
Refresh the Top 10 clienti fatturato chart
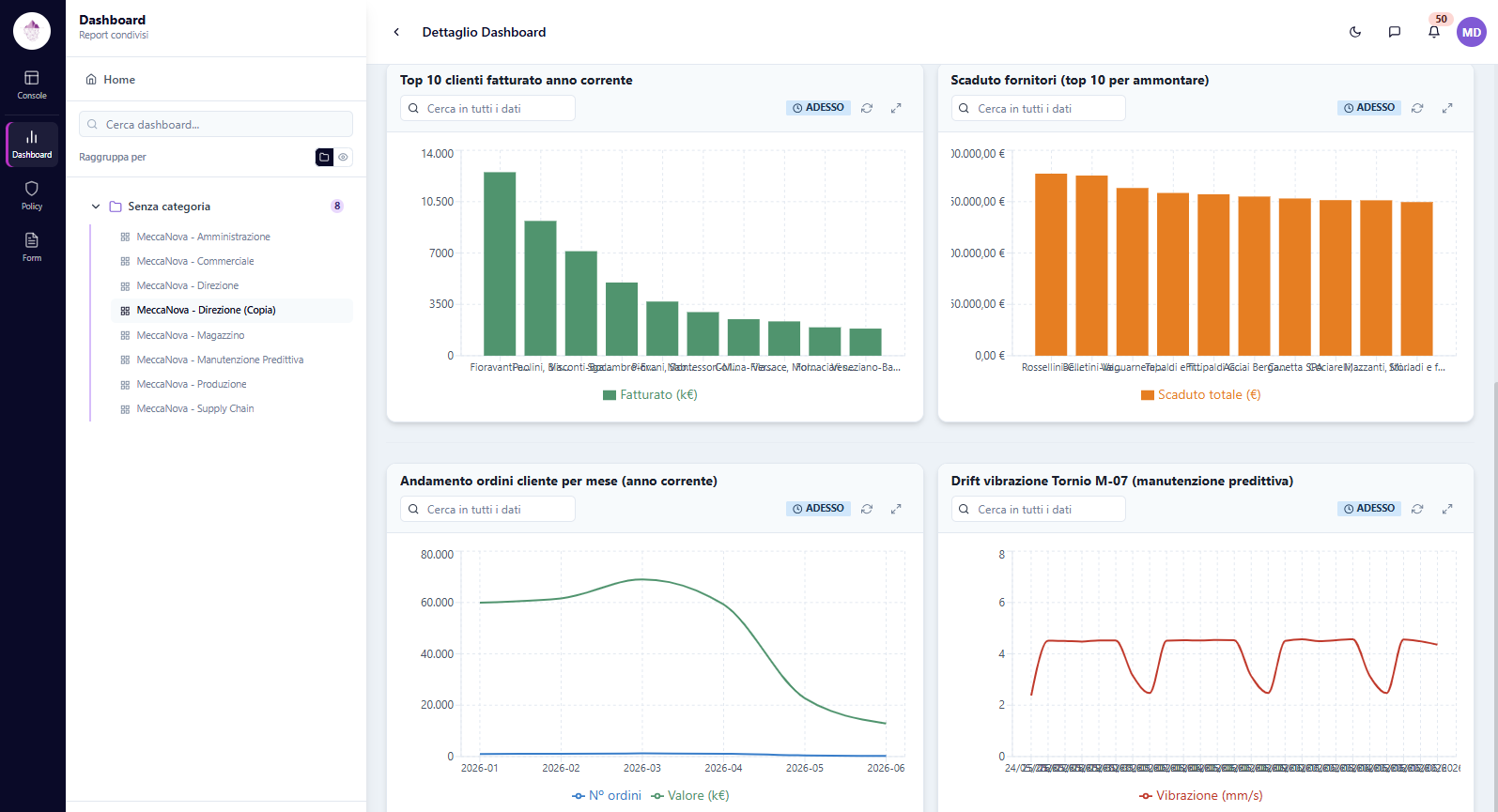[x=867, y=108]
